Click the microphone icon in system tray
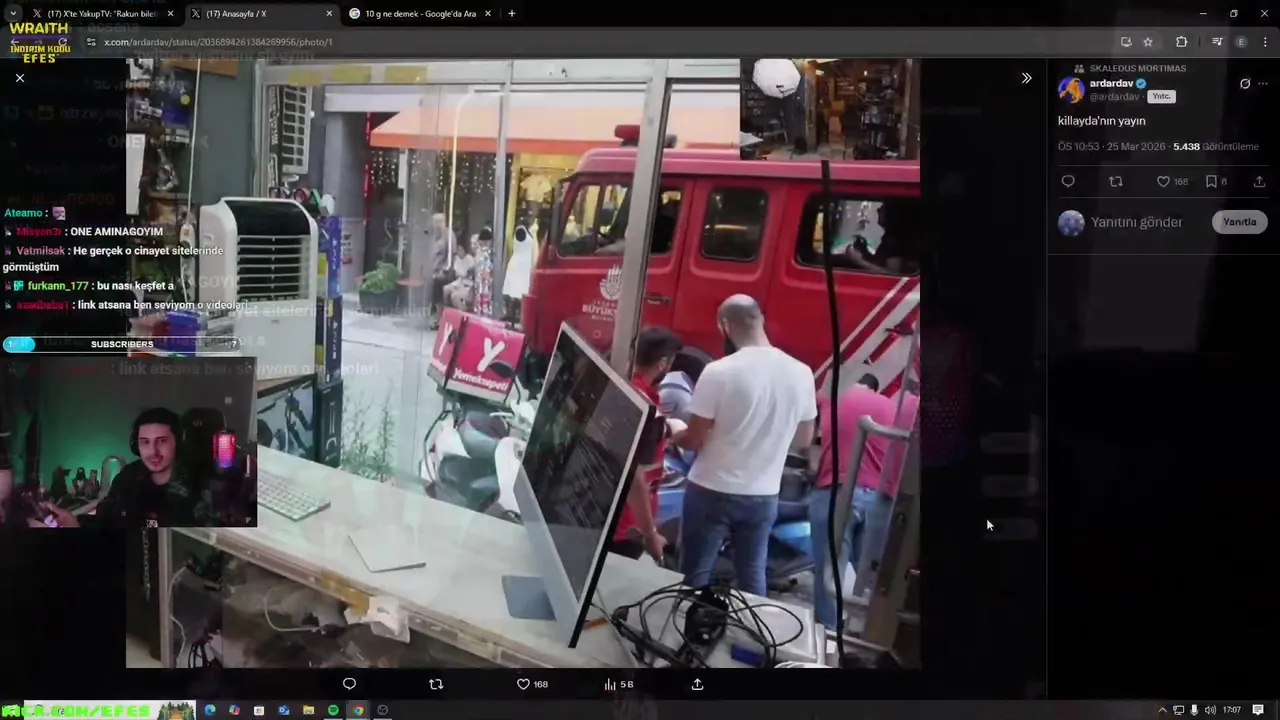 click(1194, 710)
